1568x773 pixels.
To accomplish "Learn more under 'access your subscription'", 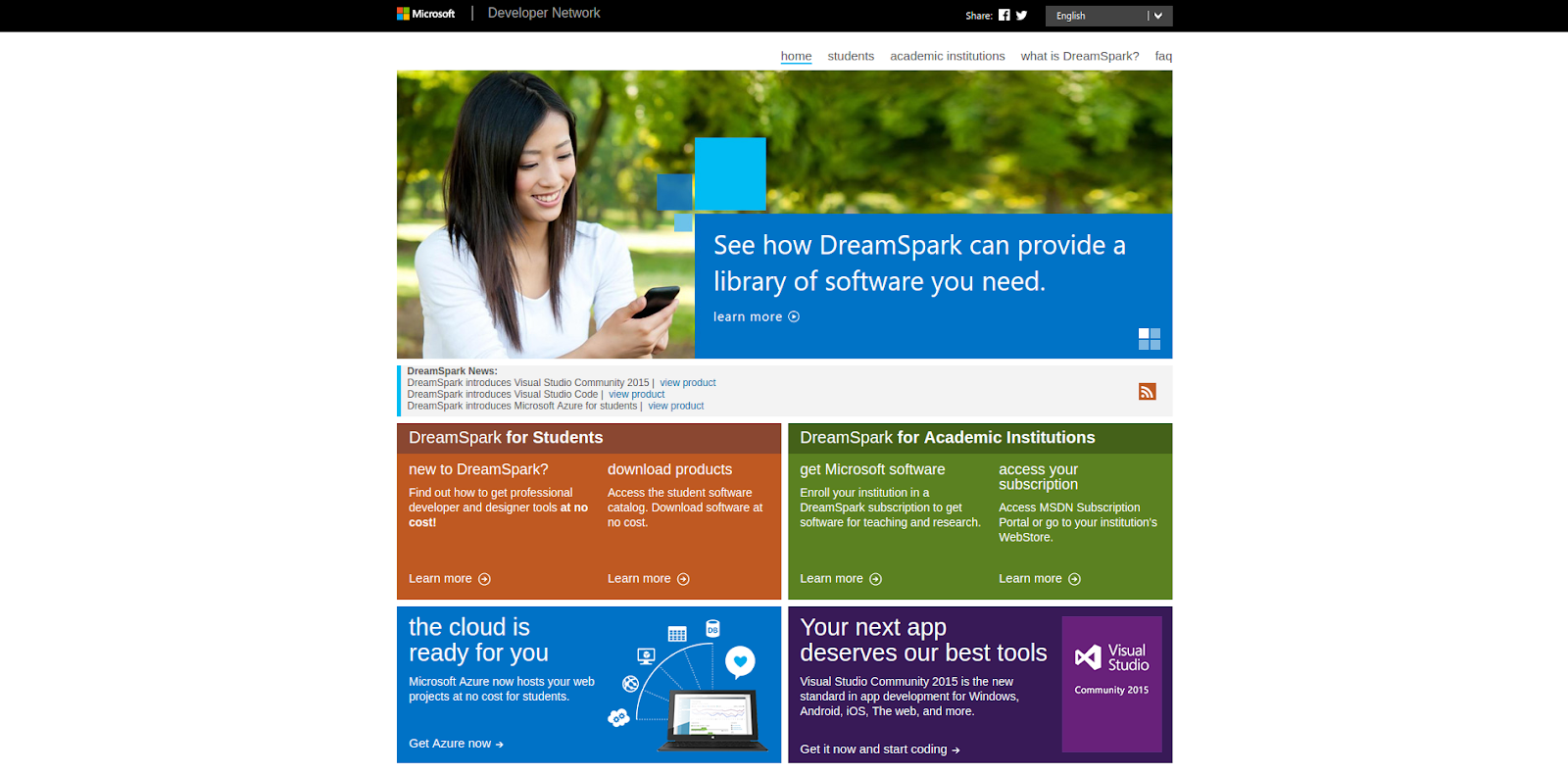I will [x=1040, y=579].
